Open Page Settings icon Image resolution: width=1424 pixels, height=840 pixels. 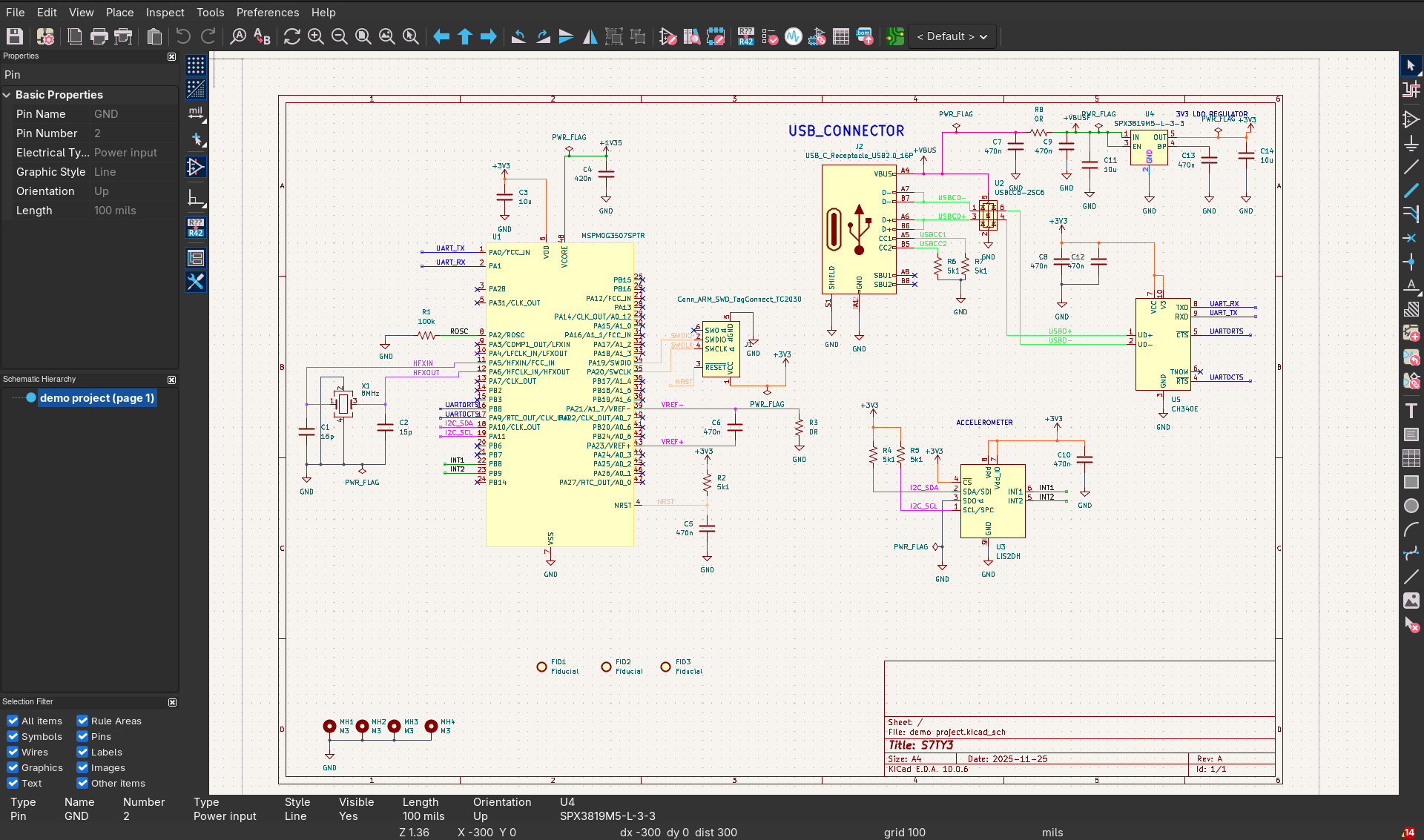(75, 36)
